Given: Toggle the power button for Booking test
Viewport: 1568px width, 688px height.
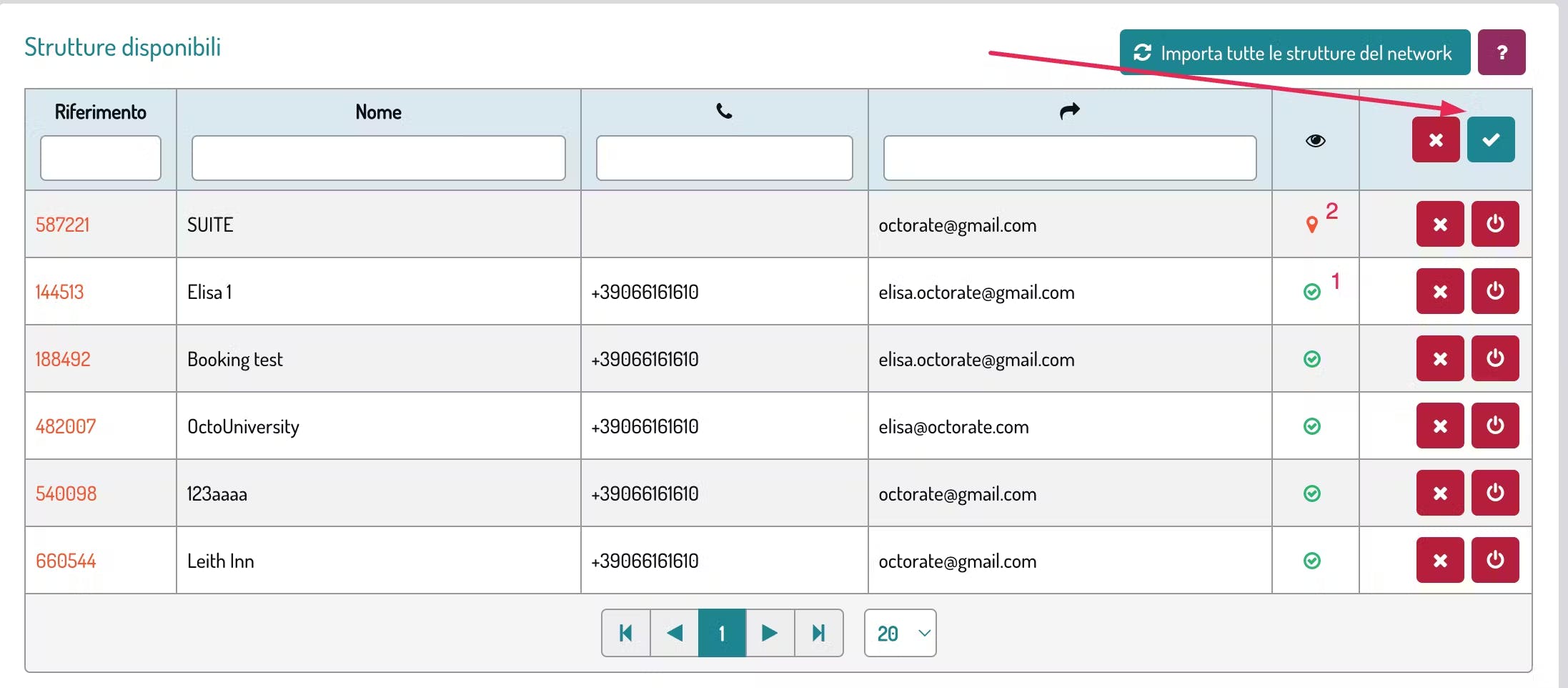Looking at the screenshot, I should point(1495,358).
